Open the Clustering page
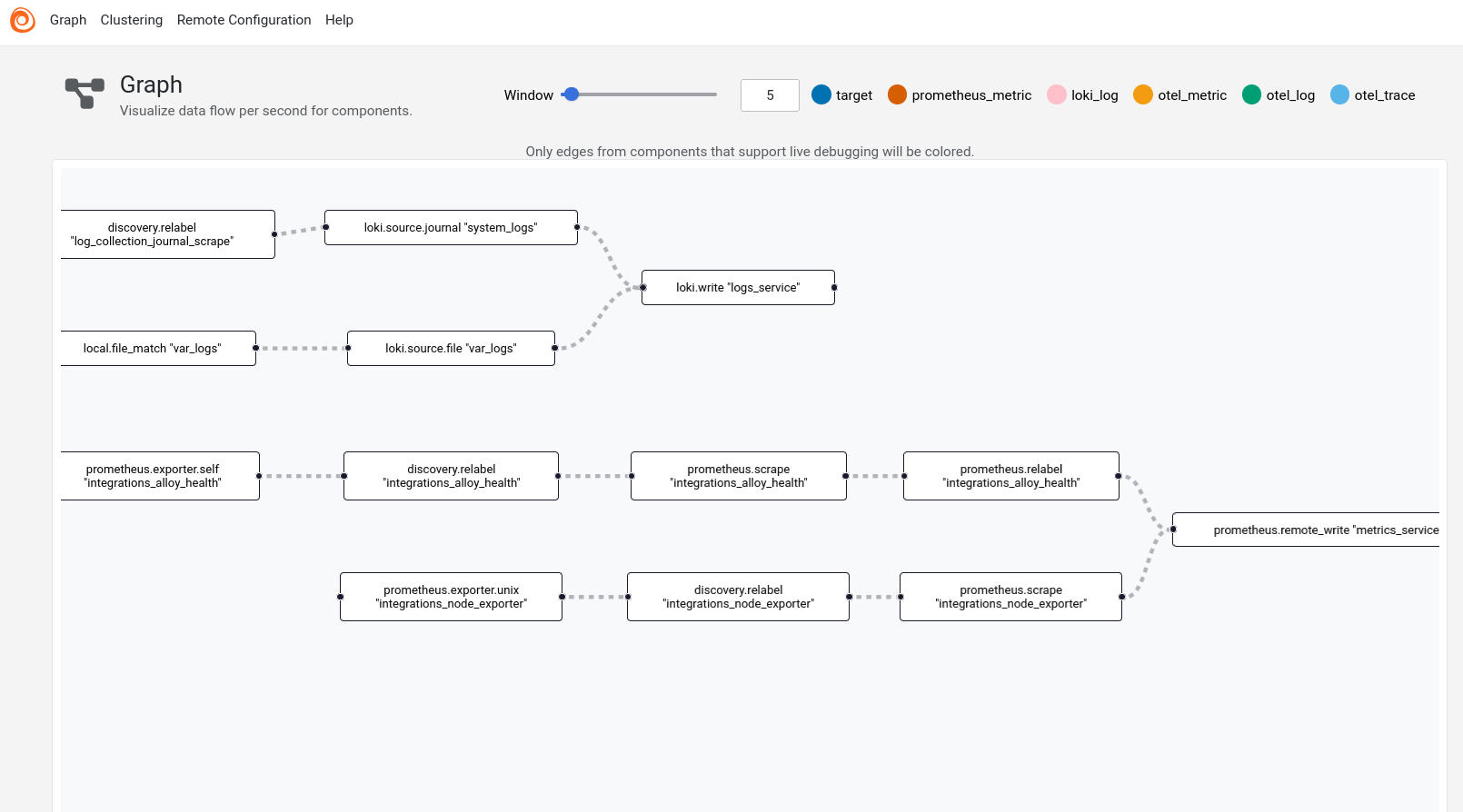The image size is (1463, 812). click(x=132, y=20)
